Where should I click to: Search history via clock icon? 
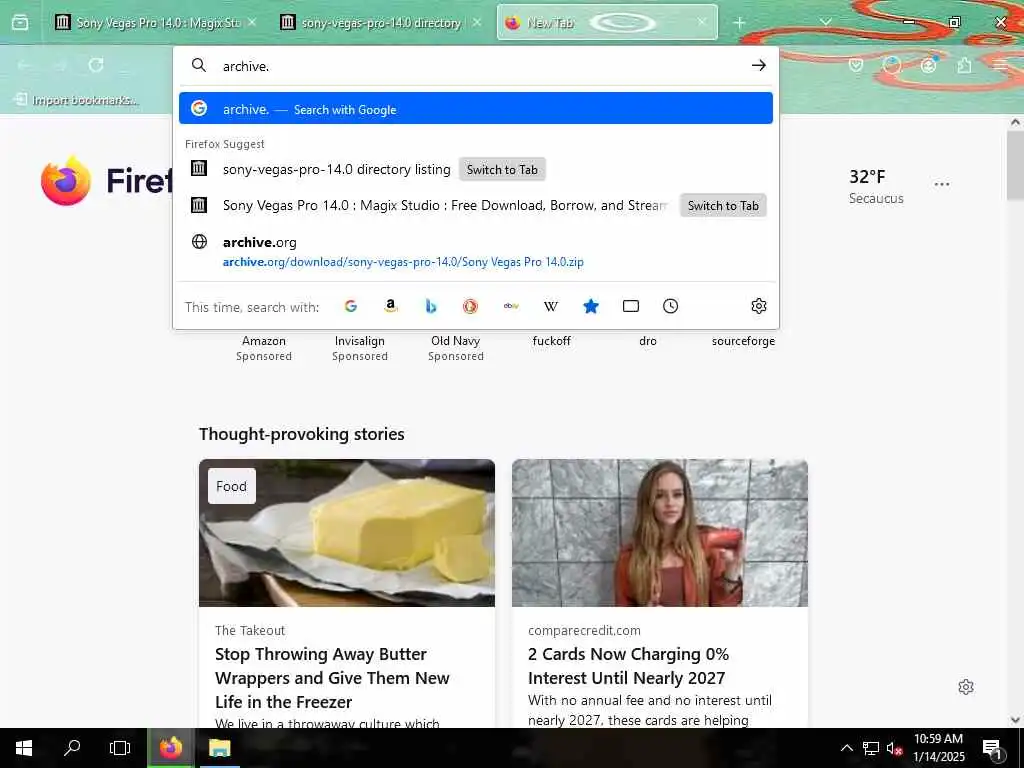tap(671, 306)
